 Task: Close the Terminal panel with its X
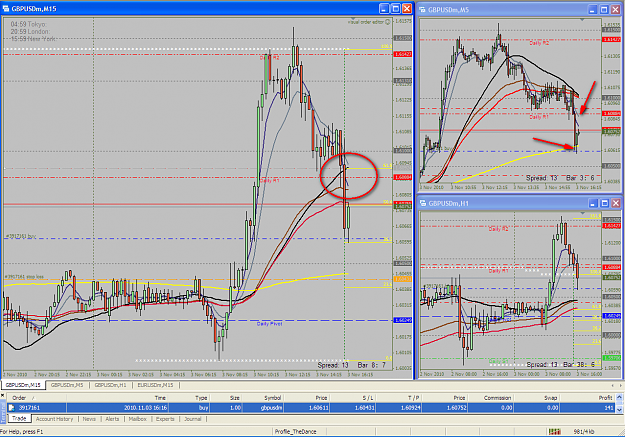pyautogui.click(x=2, y=395)
